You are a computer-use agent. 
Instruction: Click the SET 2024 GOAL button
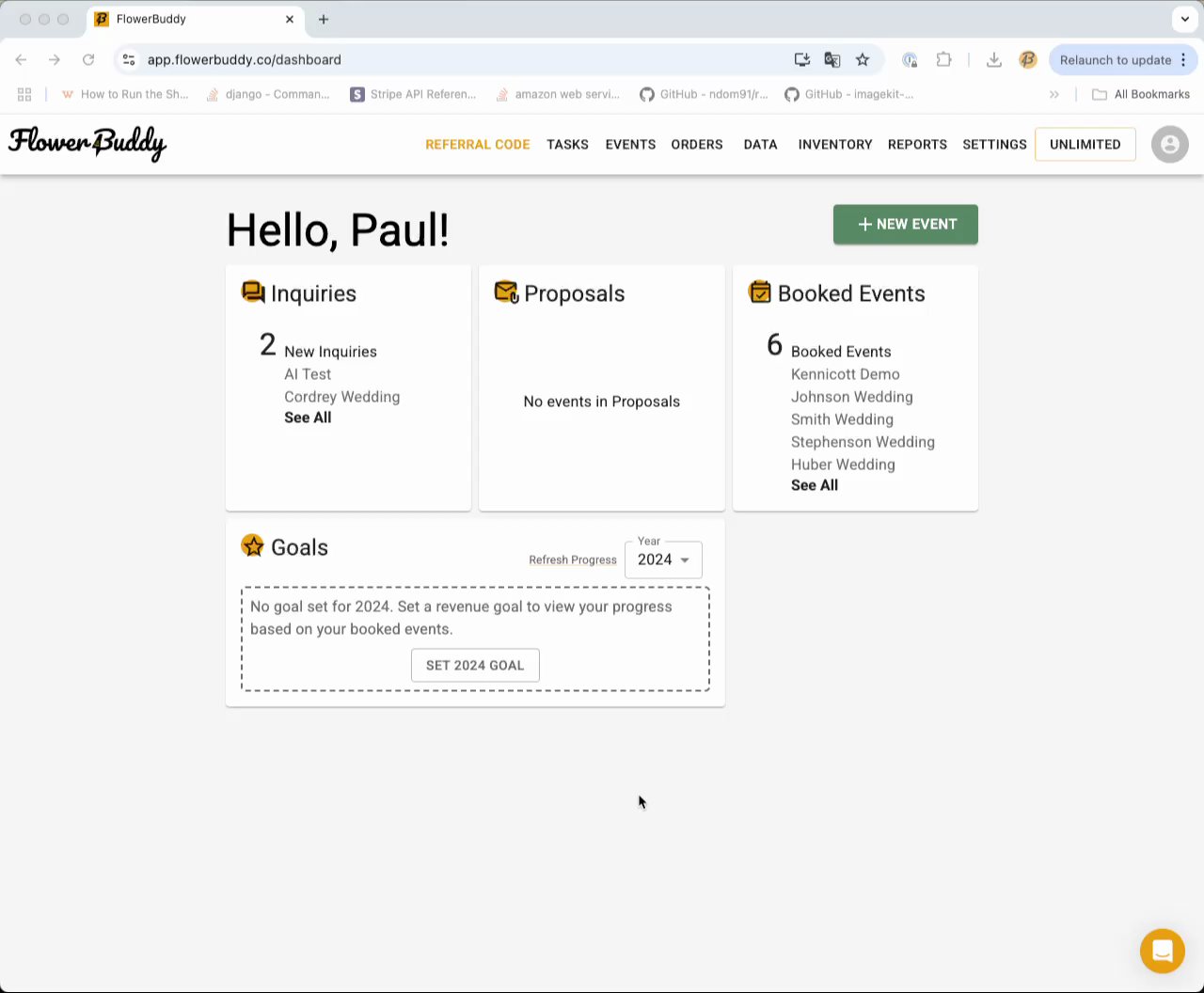coord(475,665)
